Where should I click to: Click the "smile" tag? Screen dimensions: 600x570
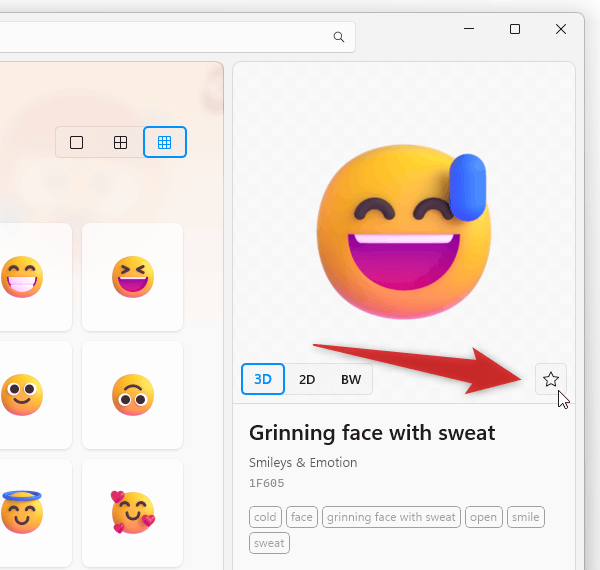click(x=526, y=517)
